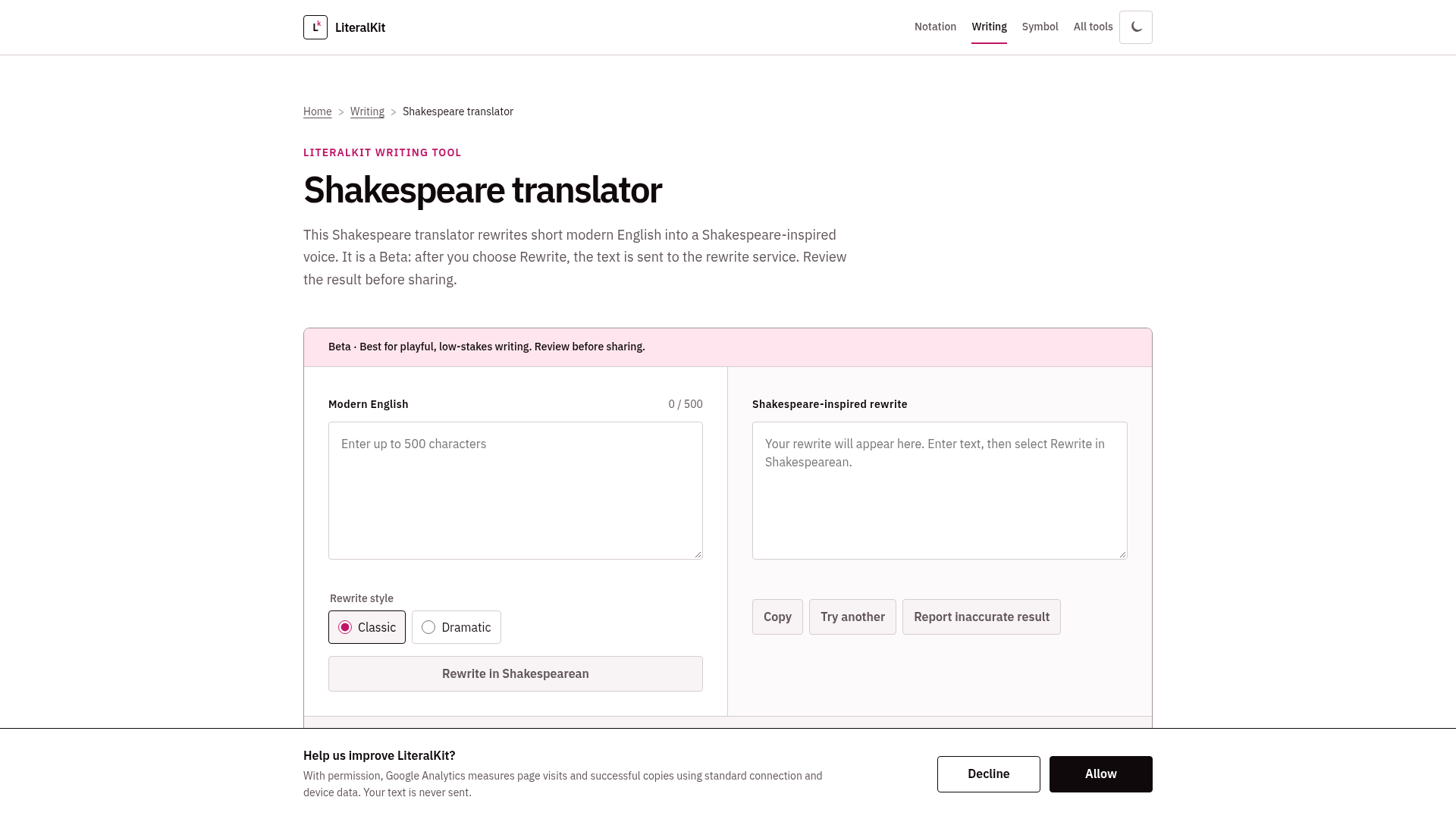Click the Rewrite style label
The image size is (1456, 819).
coord(362,598)
